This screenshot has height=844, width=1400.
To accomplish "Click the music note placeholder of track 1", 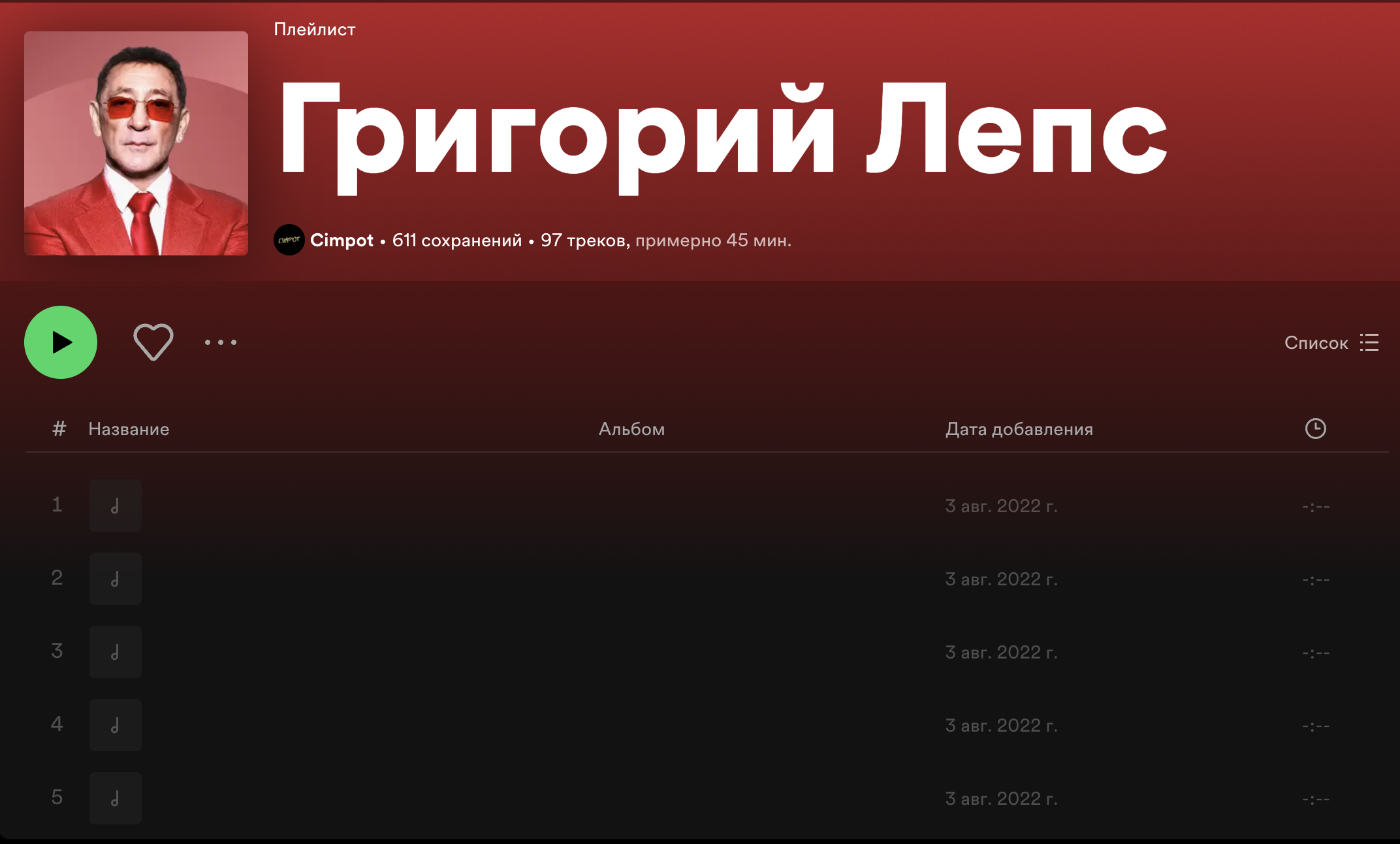I will tap(115, 505).
